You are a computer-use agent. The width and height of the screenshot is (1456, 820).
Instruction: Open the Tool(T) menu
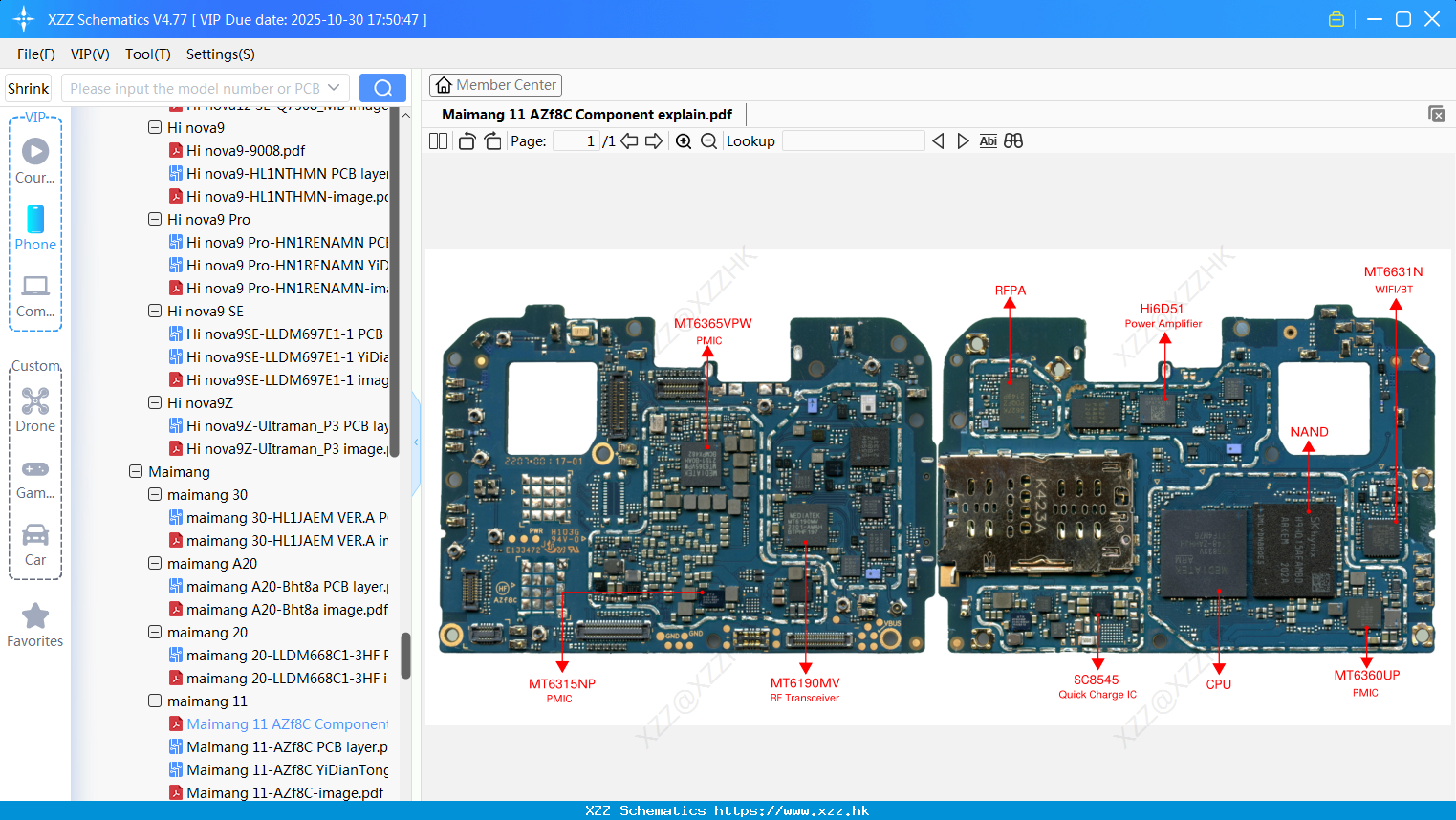148,54
